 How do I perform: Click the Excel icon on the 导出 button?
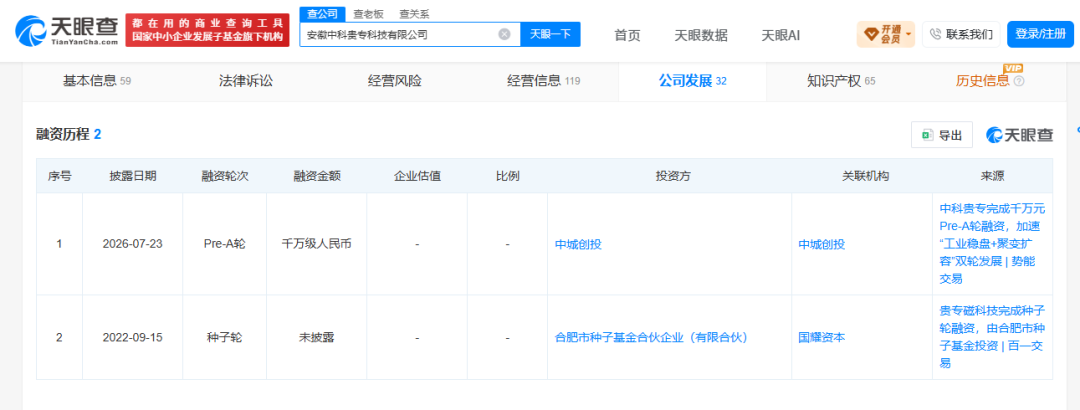click(928, 135)
